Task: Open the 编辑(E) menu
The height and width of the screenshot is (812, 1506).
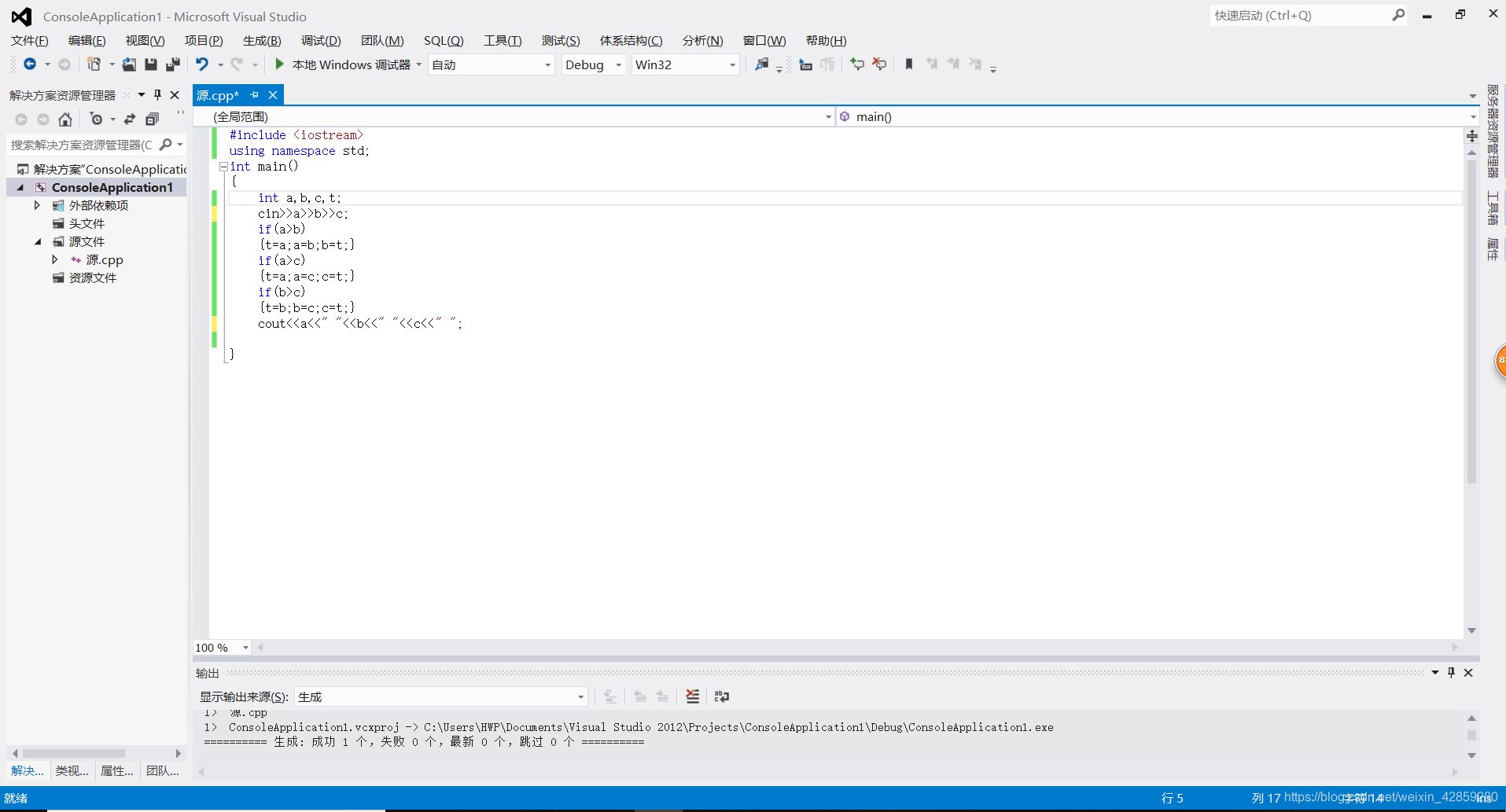Action: [87, 40]
